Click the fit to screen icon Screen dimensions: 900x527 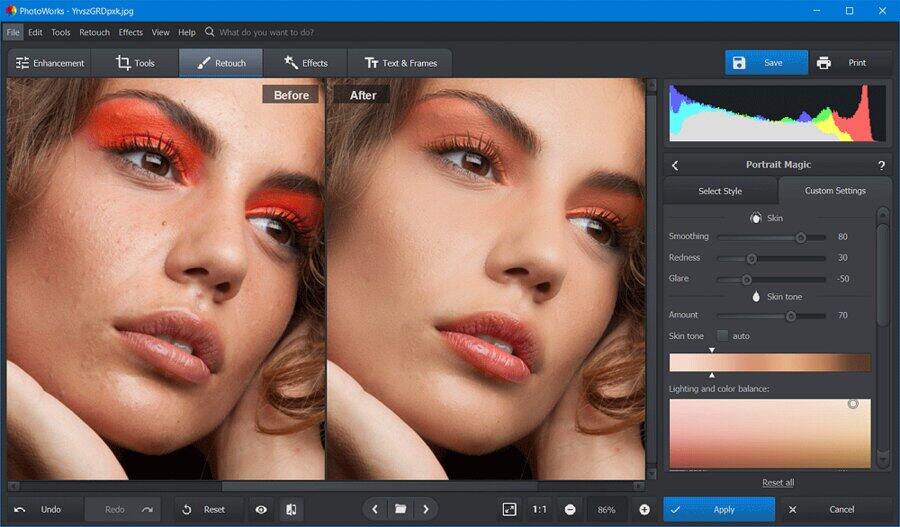[x=509, y=509]
